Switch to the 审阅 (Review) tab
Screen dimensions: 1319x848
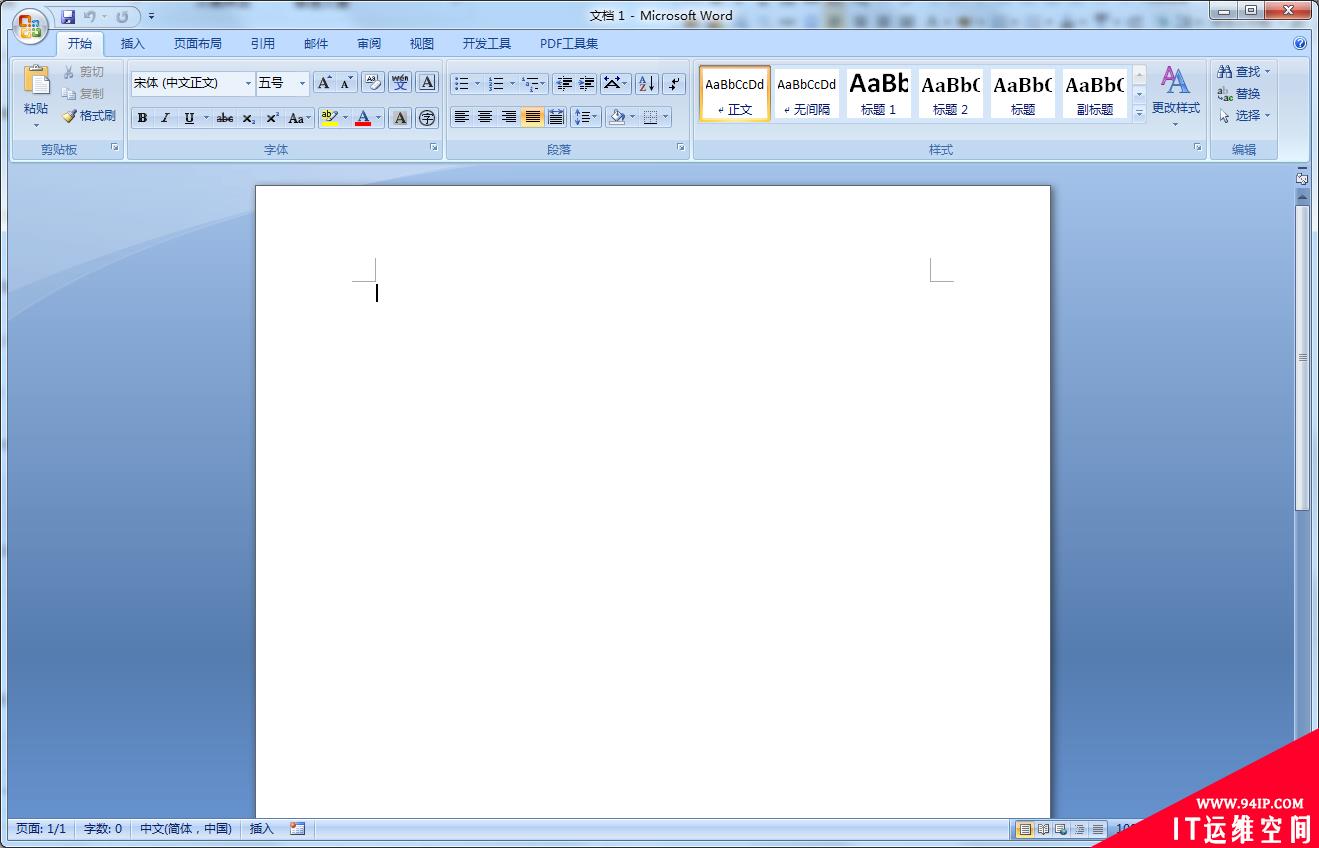pyautogui.click(x=369, y=44)
